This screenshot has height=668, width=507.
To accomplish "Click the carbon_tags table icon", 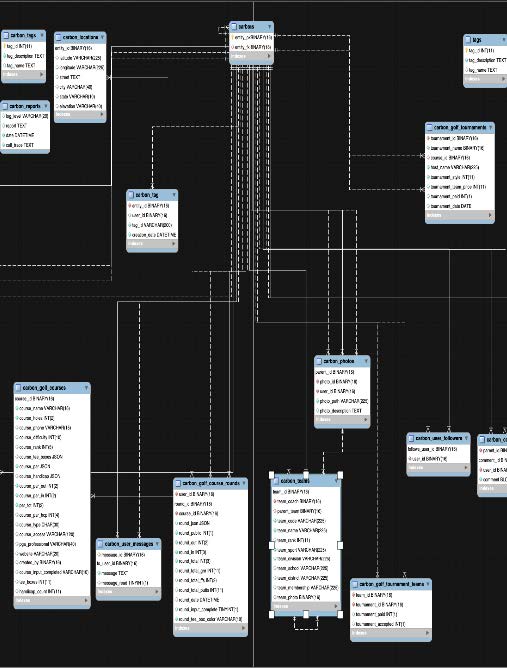I will (6, 35).
